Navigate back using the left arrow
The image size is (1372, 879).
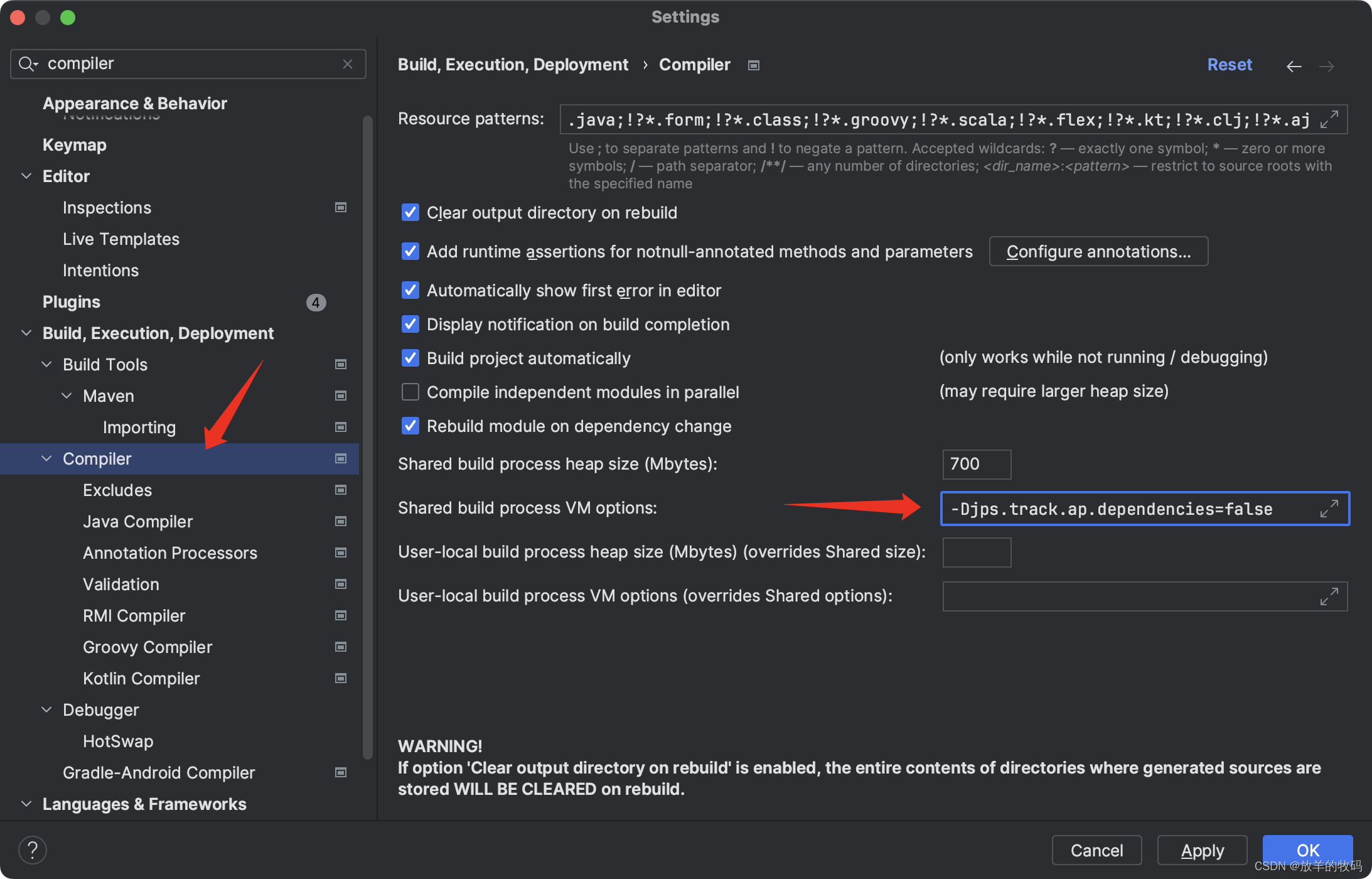click(1294, 65)
